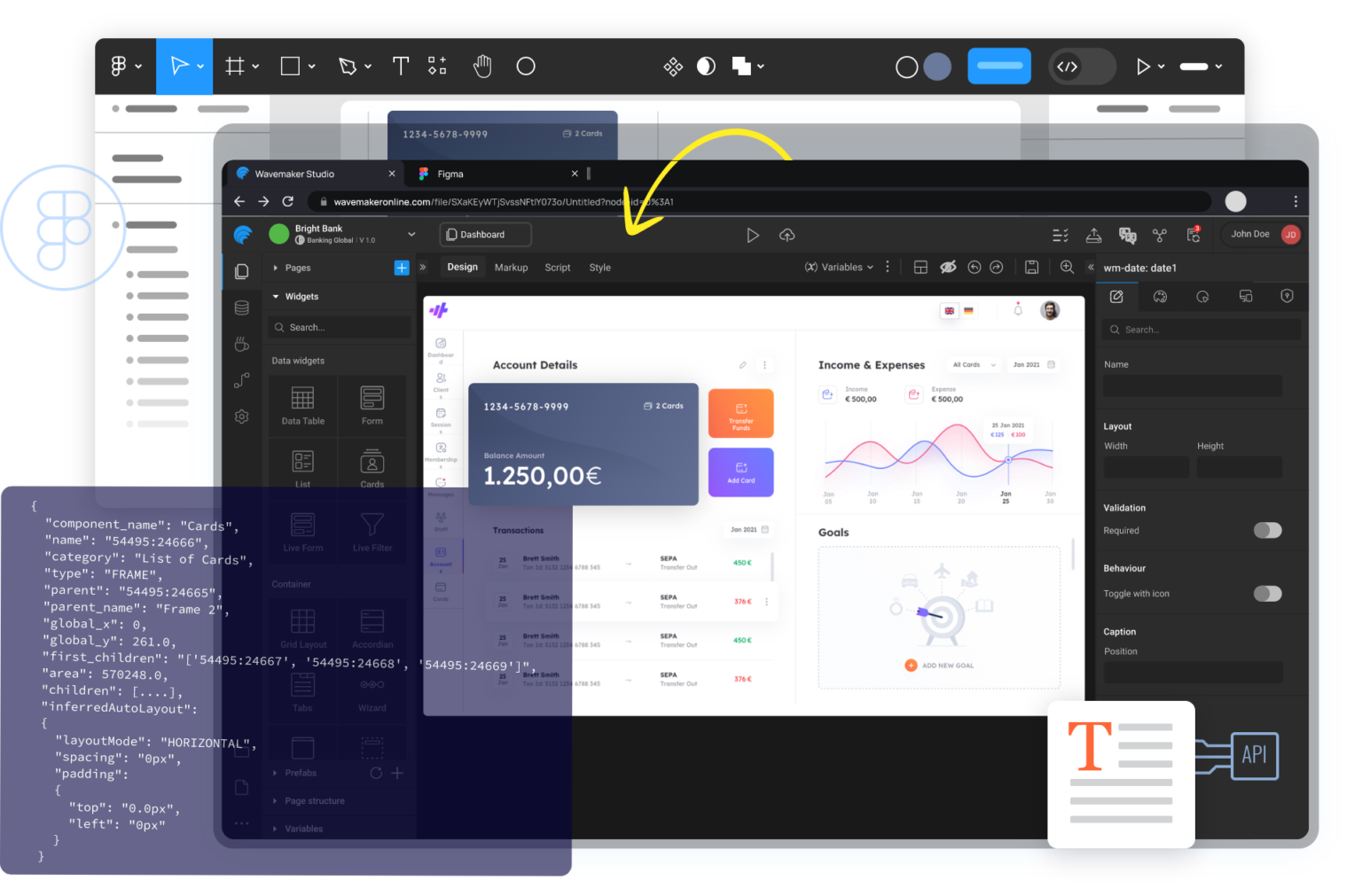Select the Data Table widget
The width and height of the screenshot is (1362, 896).
[x=302, y=406]
